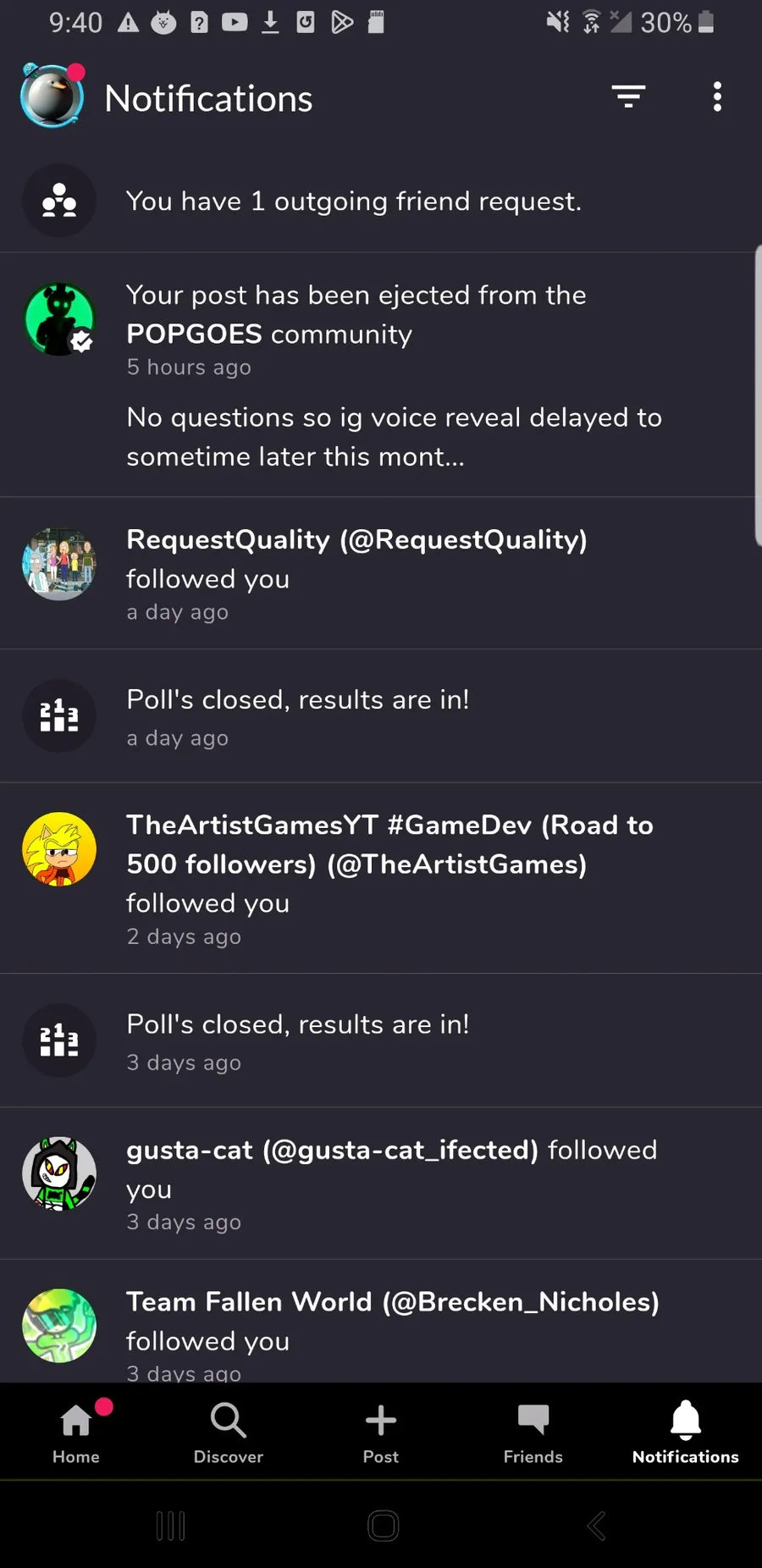Image resolution: width=762 pixels, height=1568 pixels.
Task: Go to the Home tab
Action: click(76, 1433)
